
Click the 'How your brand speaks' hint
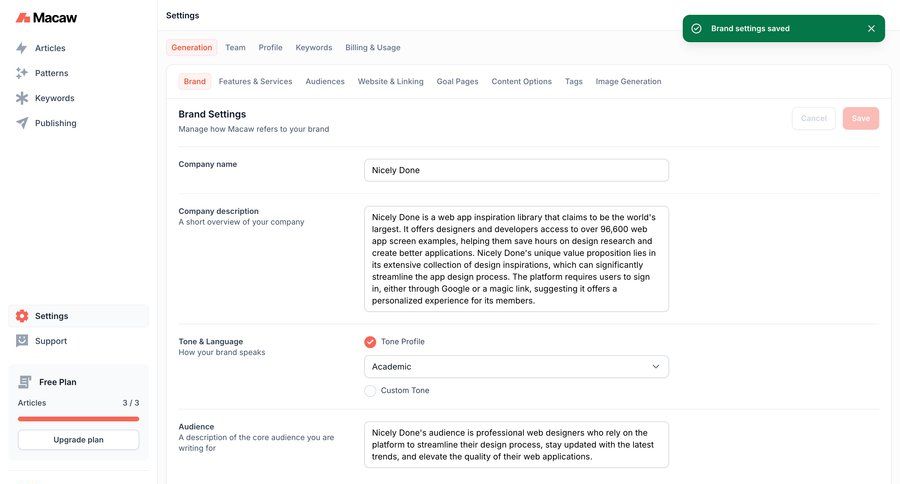(x=222, y=353)
